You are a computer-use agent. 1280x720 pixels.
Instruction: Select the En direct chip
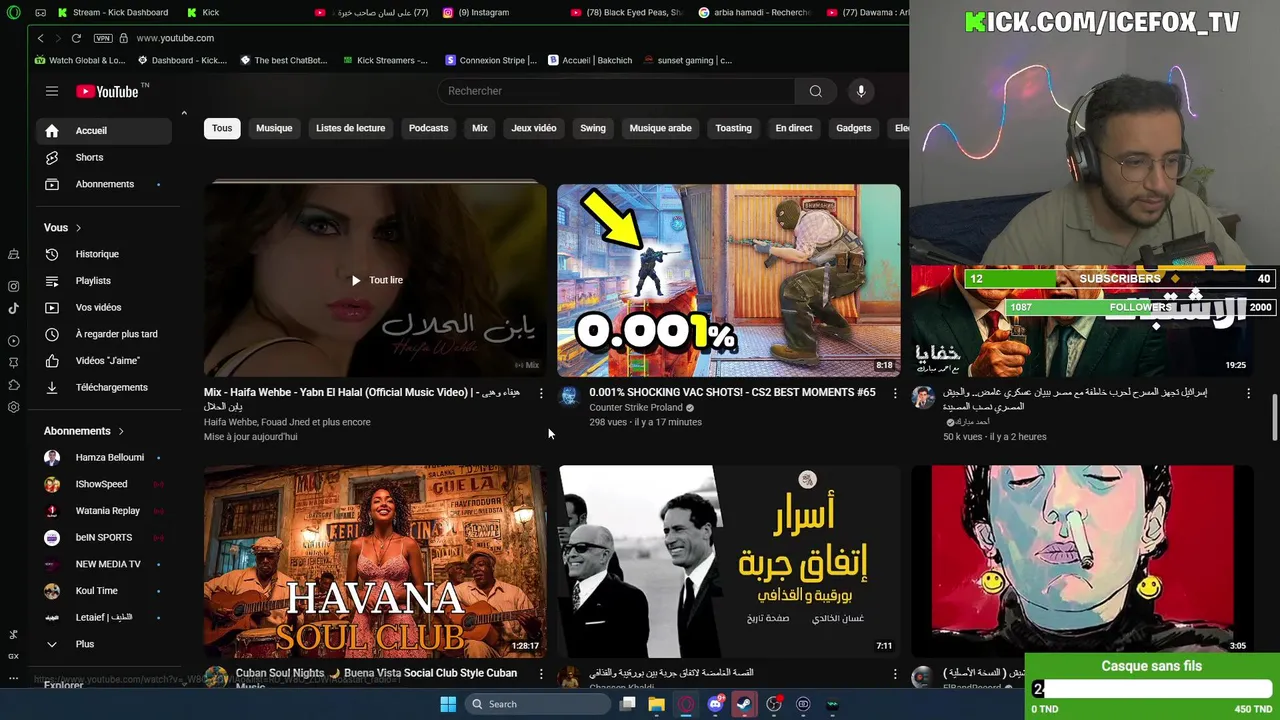click(794, 128)
